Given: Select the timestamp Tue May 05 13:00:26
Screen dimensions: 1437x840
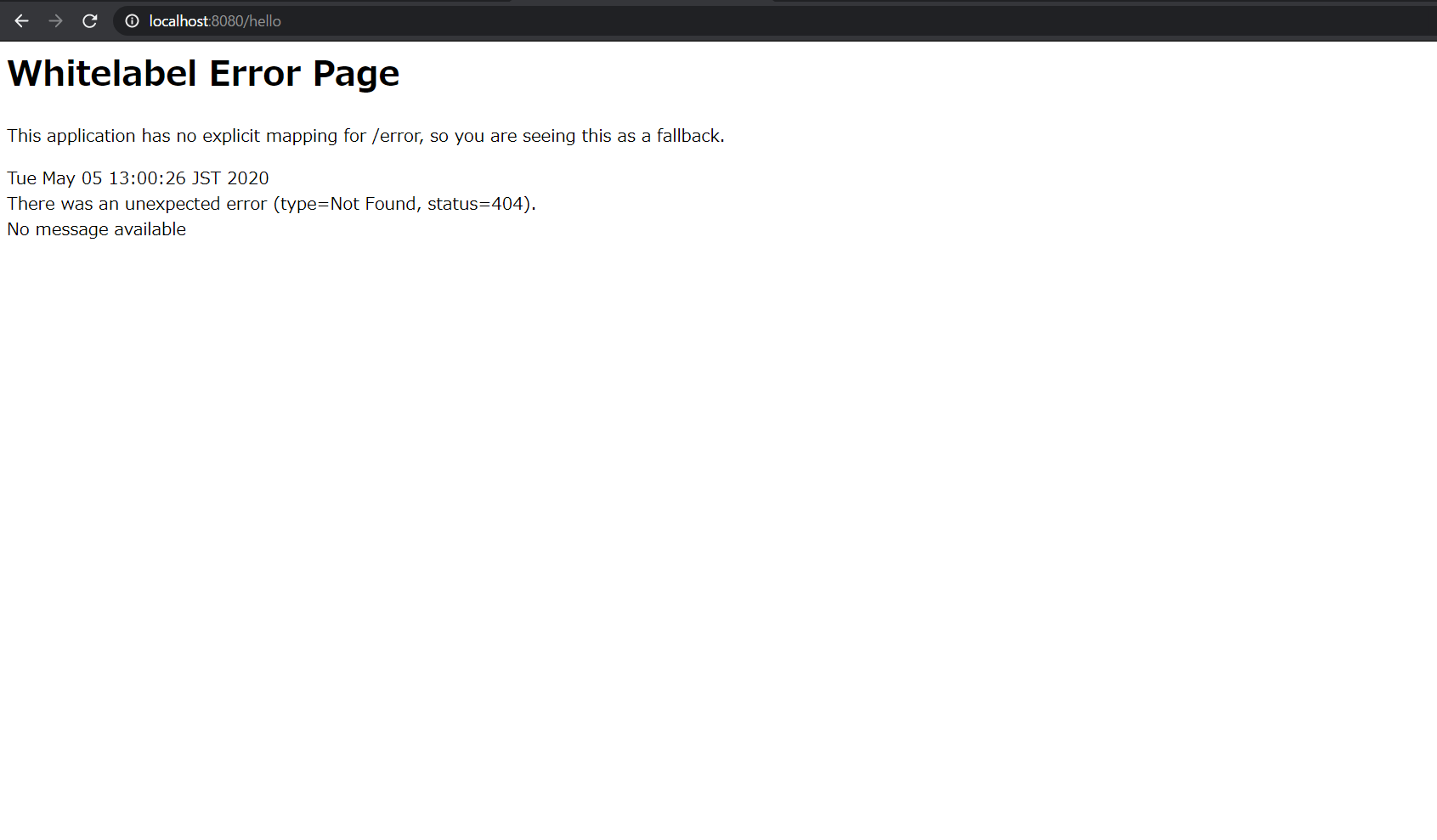Looking at the screenshot, I should (x=138, y=178).
